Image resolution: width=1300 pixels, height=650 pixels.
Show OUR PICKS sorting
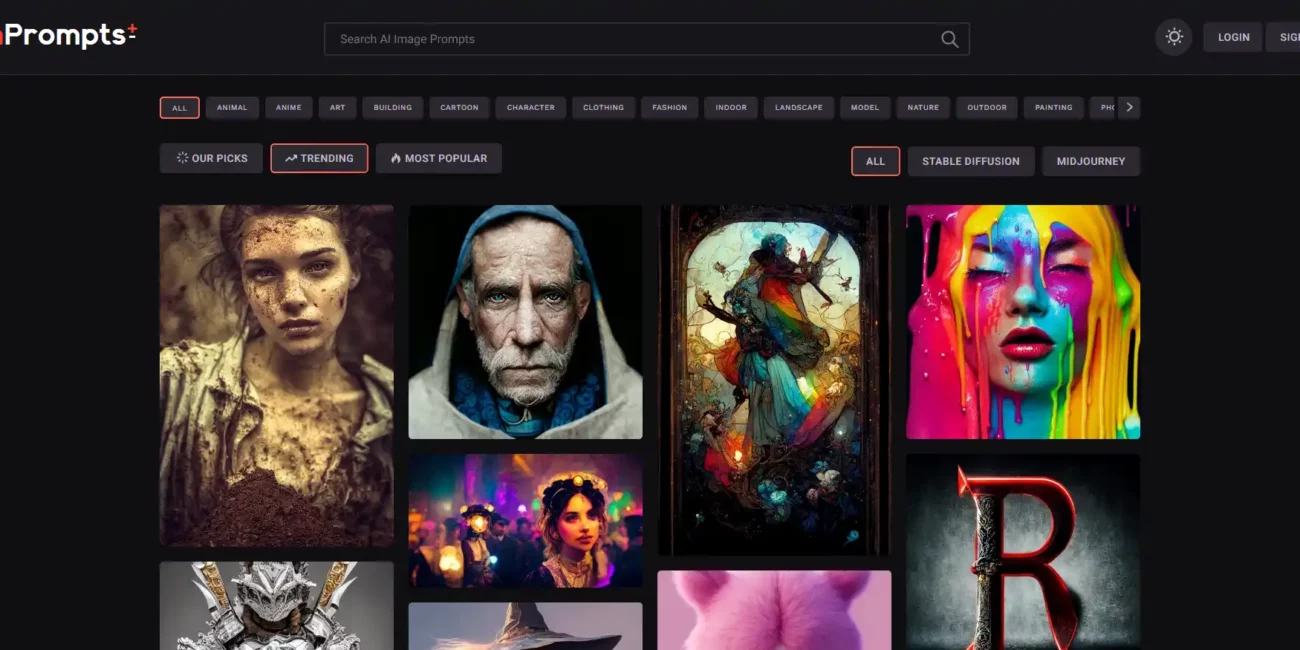[211, 158]
